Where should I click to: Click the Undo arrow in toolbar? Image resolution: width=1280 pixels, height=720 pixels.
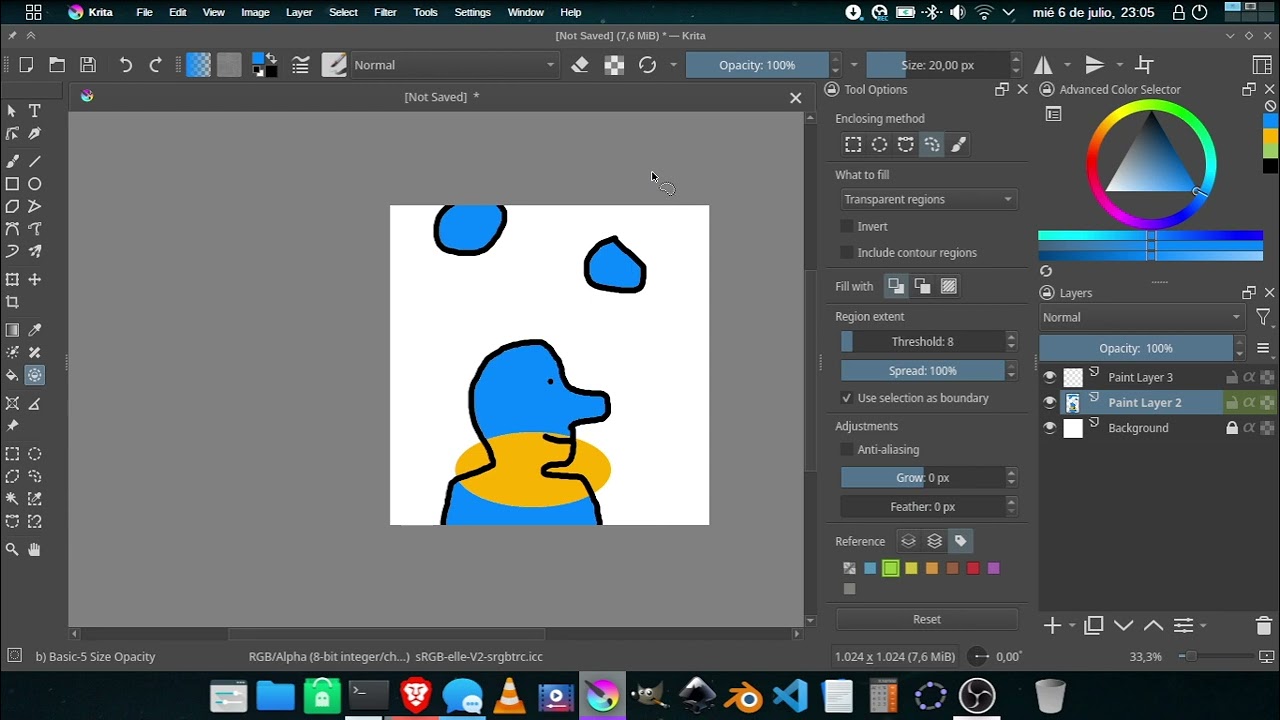[x=126, y=65]
